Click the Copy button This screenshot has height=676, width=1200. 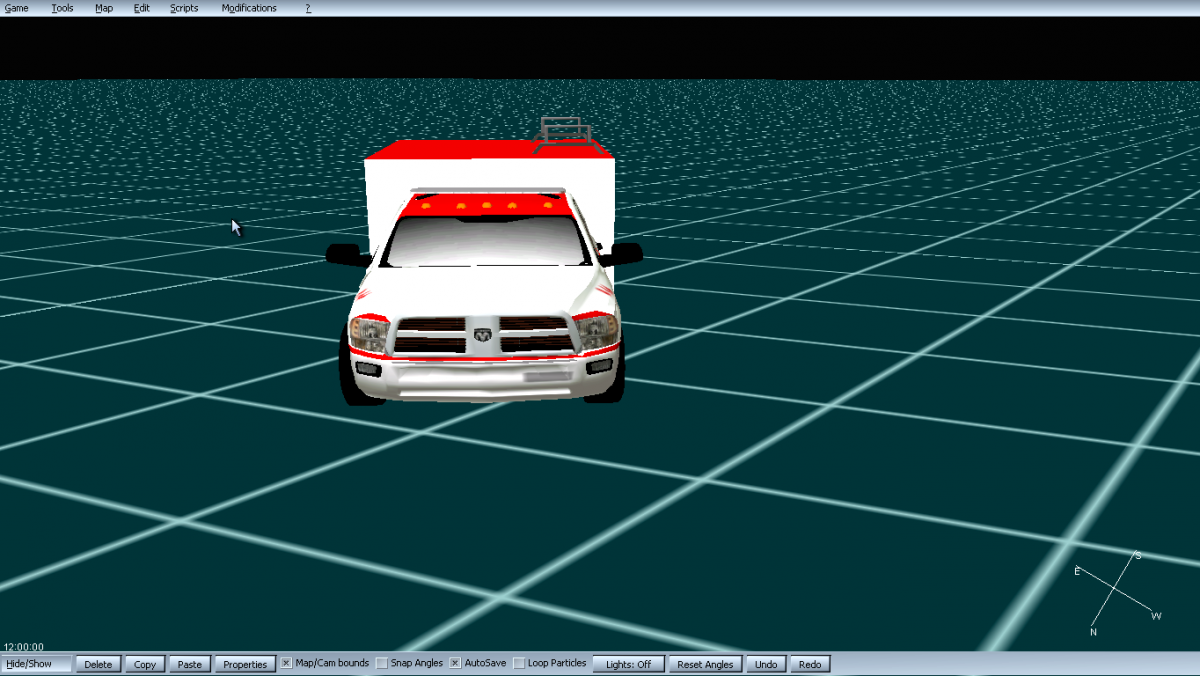click(x=145, y=664)
